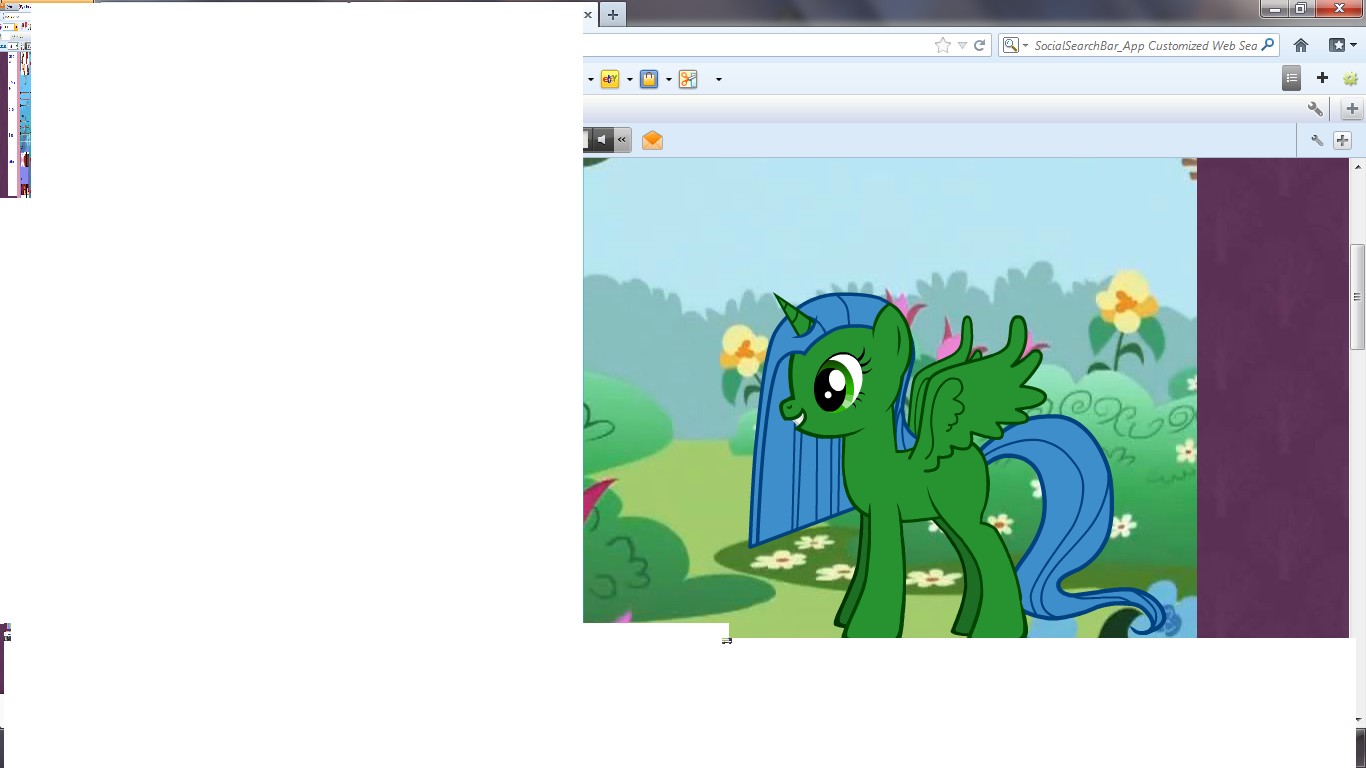Click the scissors clipping toolbar icon
Image resolution: width=1366 pixels, height=768 pixels.
pos(688,79)
